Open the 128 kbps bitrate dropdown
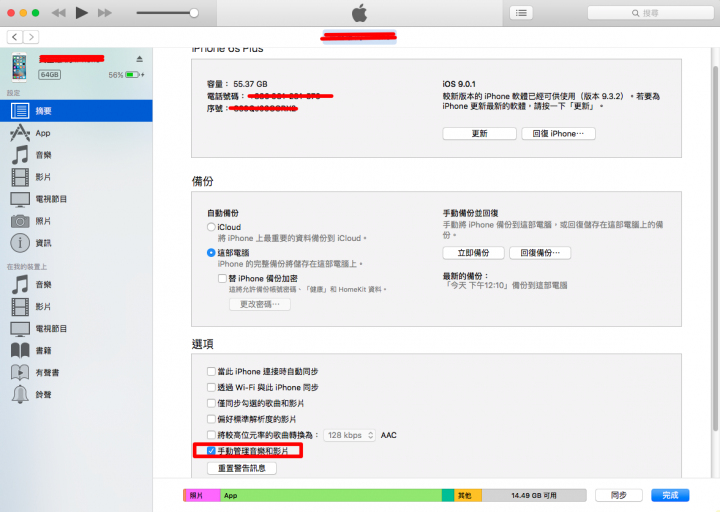This screenshot has height=512, width=720. [350, 435]
